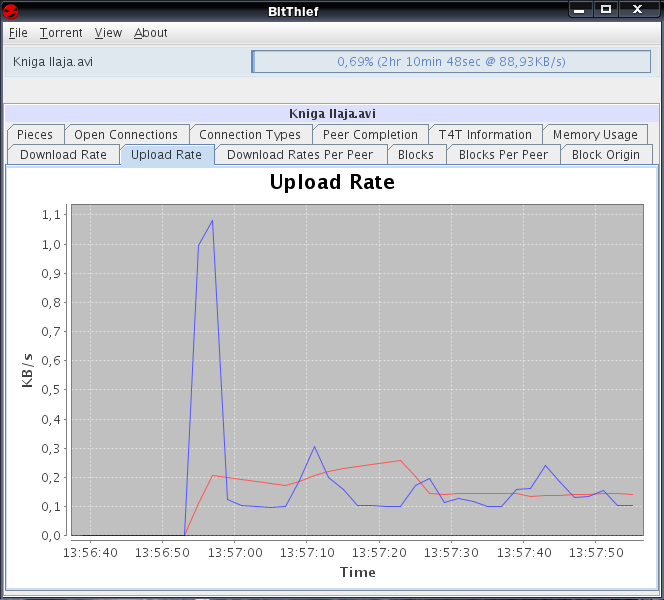Click the torrent download progress bar
The image size is (664, 600).
pos(451,61)
